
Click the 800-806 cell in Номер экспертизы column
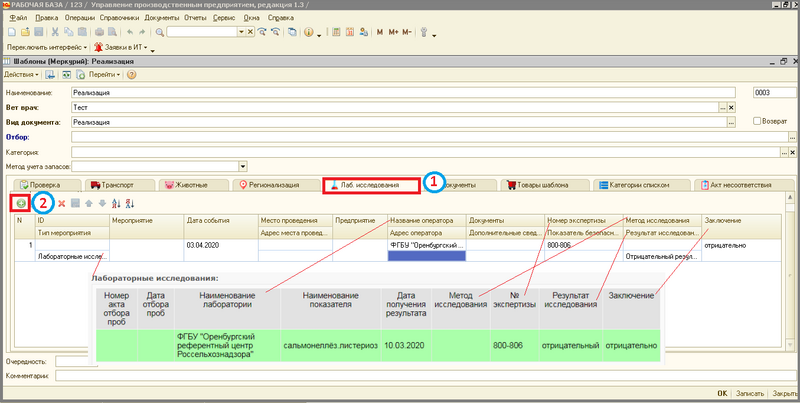[584, 245]
